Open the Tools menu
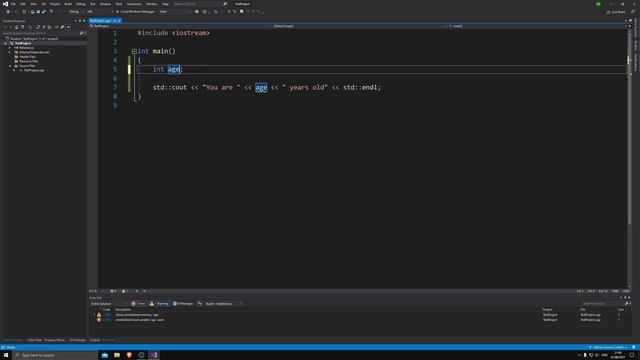 [119, 4]
